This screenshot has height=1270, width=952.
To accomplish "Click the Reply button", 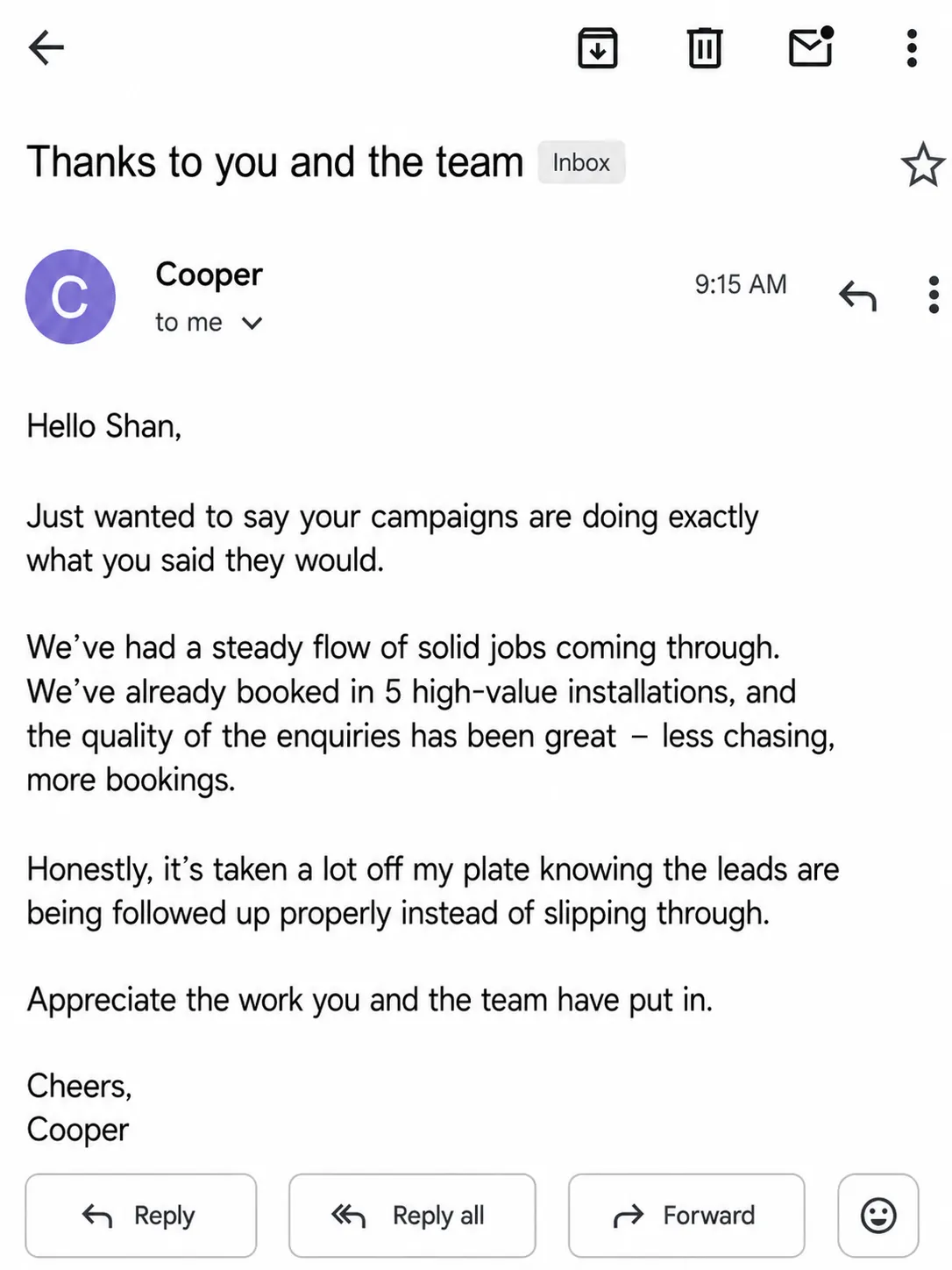I will tap(141, 1216).
